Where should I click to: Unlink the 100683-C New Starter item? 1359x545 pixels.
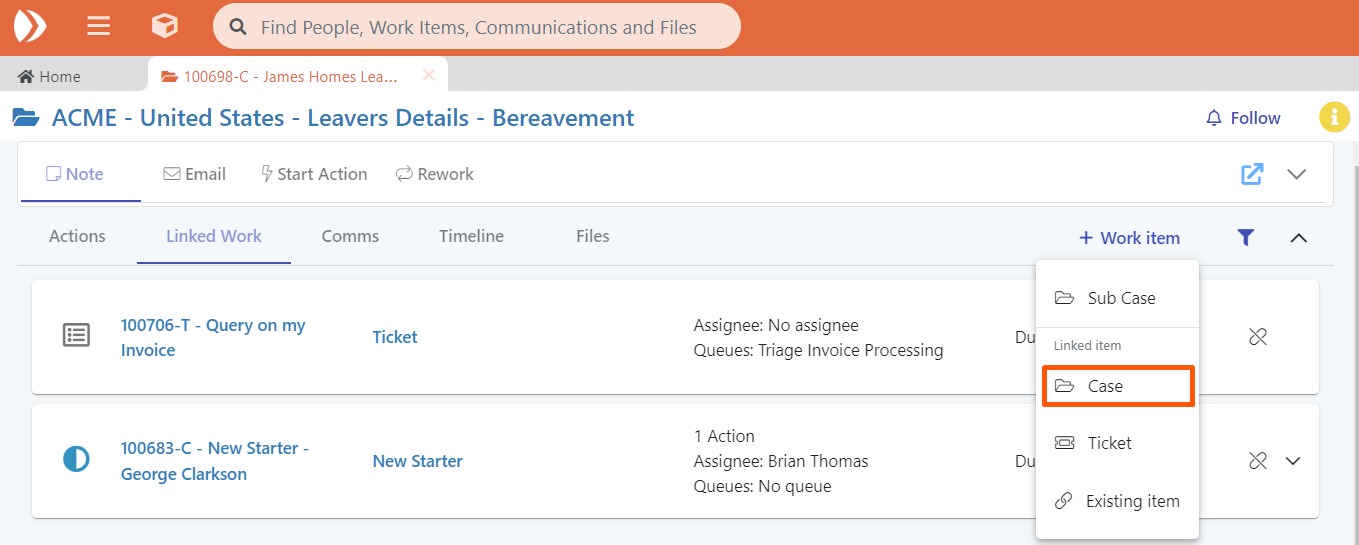1258,461
